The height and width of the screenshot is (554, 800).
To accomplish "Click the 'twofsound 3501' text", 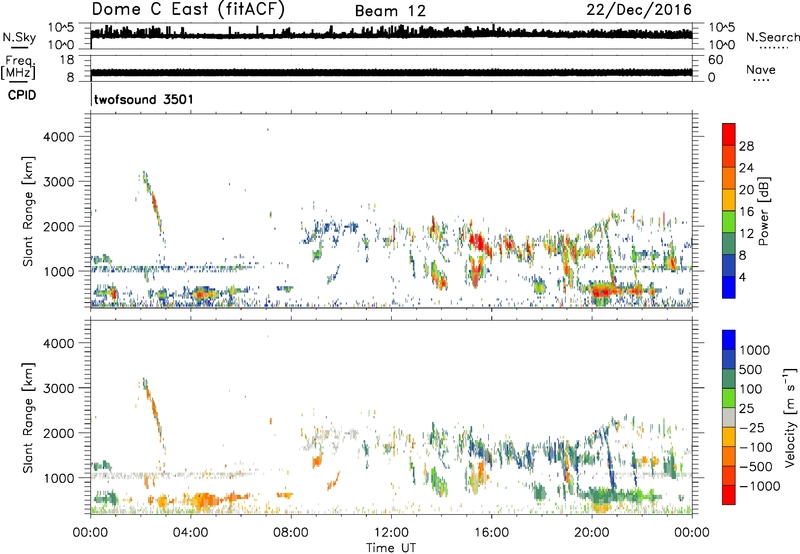I will click(x=144, y=99).
